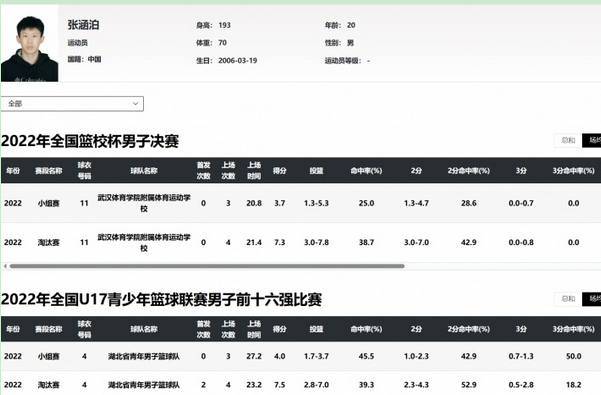
Task: Open the 全部 competition filter dropdown
Action: 72,104
